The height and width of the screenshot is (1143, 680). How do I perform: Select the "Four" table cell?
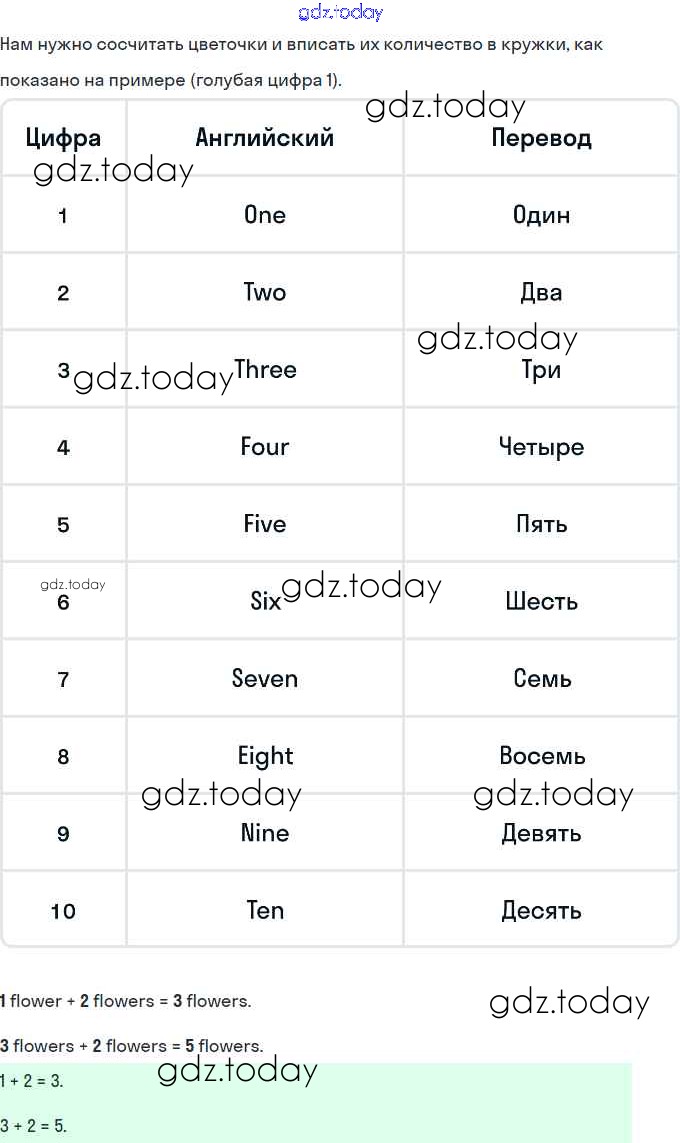click(x=265, y=447)
